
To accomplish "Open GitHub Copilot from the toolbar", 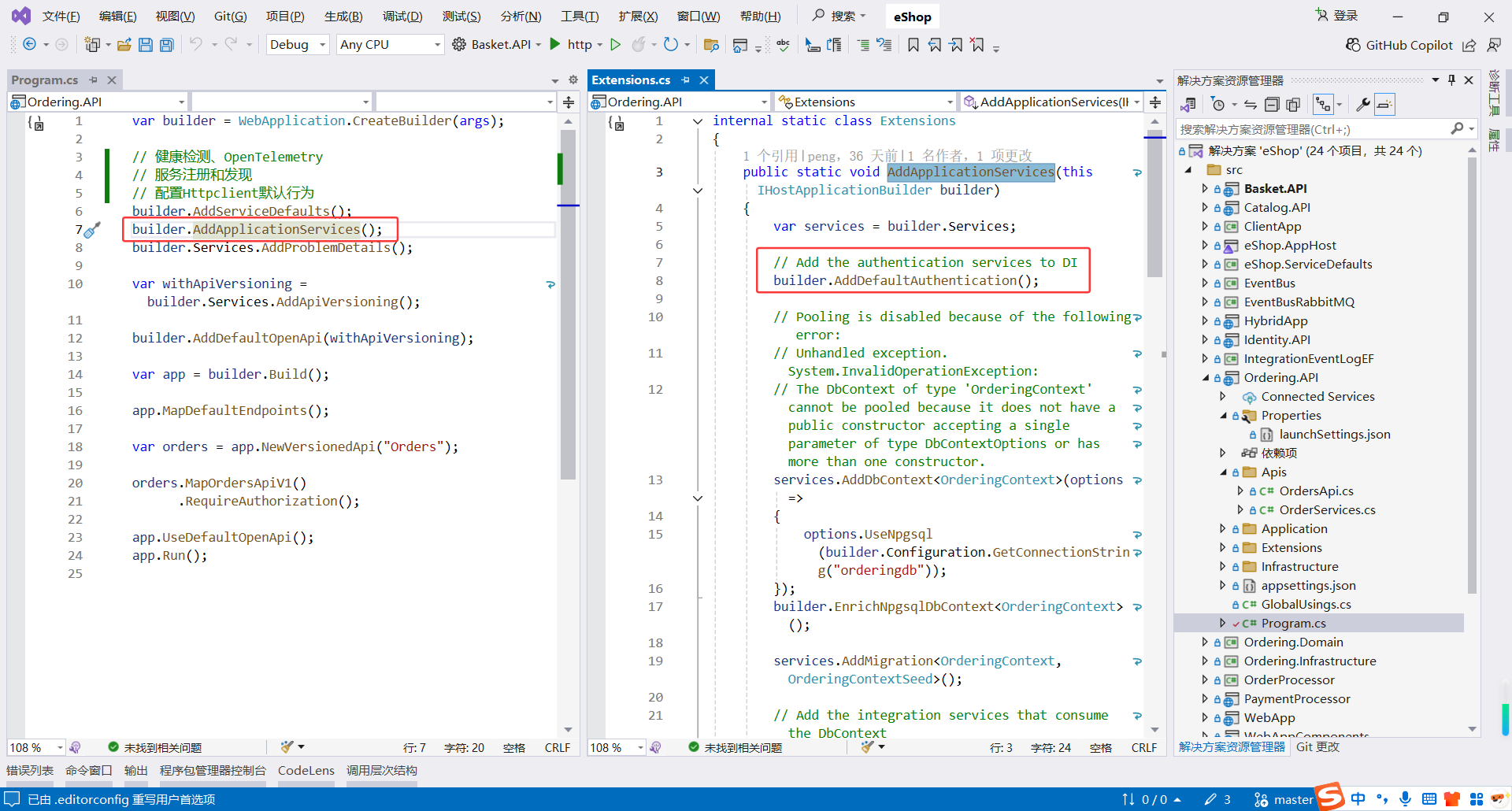I will click(x=1399, y=45).
